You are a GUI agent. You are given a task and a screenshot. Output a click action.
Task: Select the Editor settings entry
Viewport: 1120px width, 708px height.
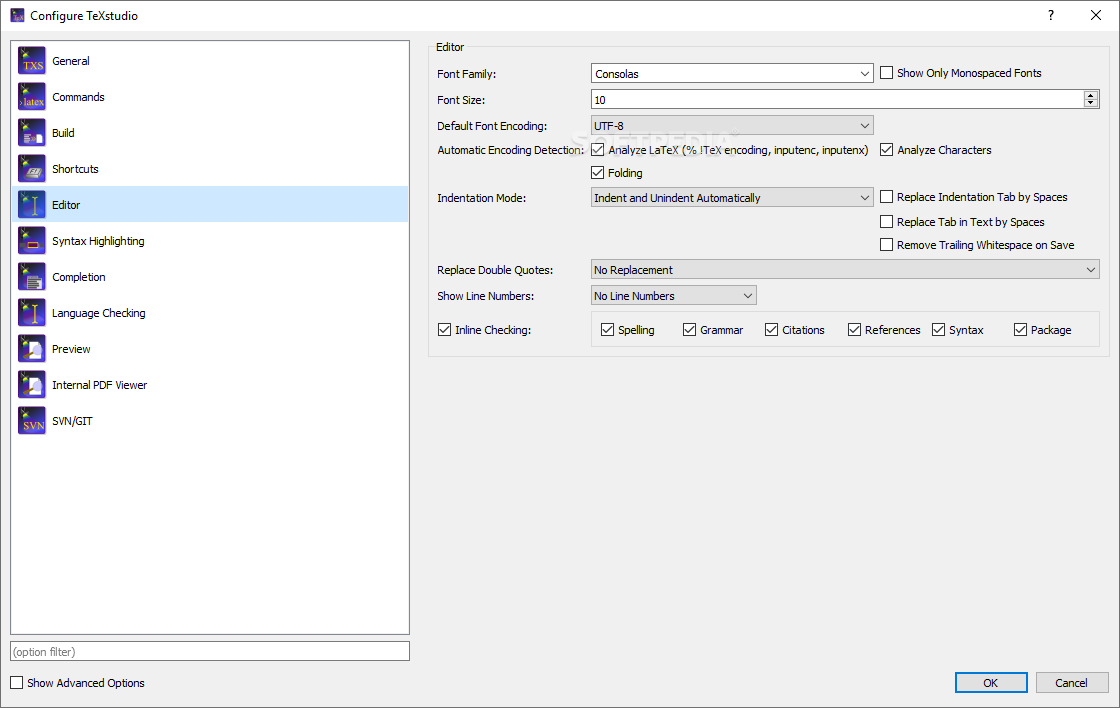210,204
